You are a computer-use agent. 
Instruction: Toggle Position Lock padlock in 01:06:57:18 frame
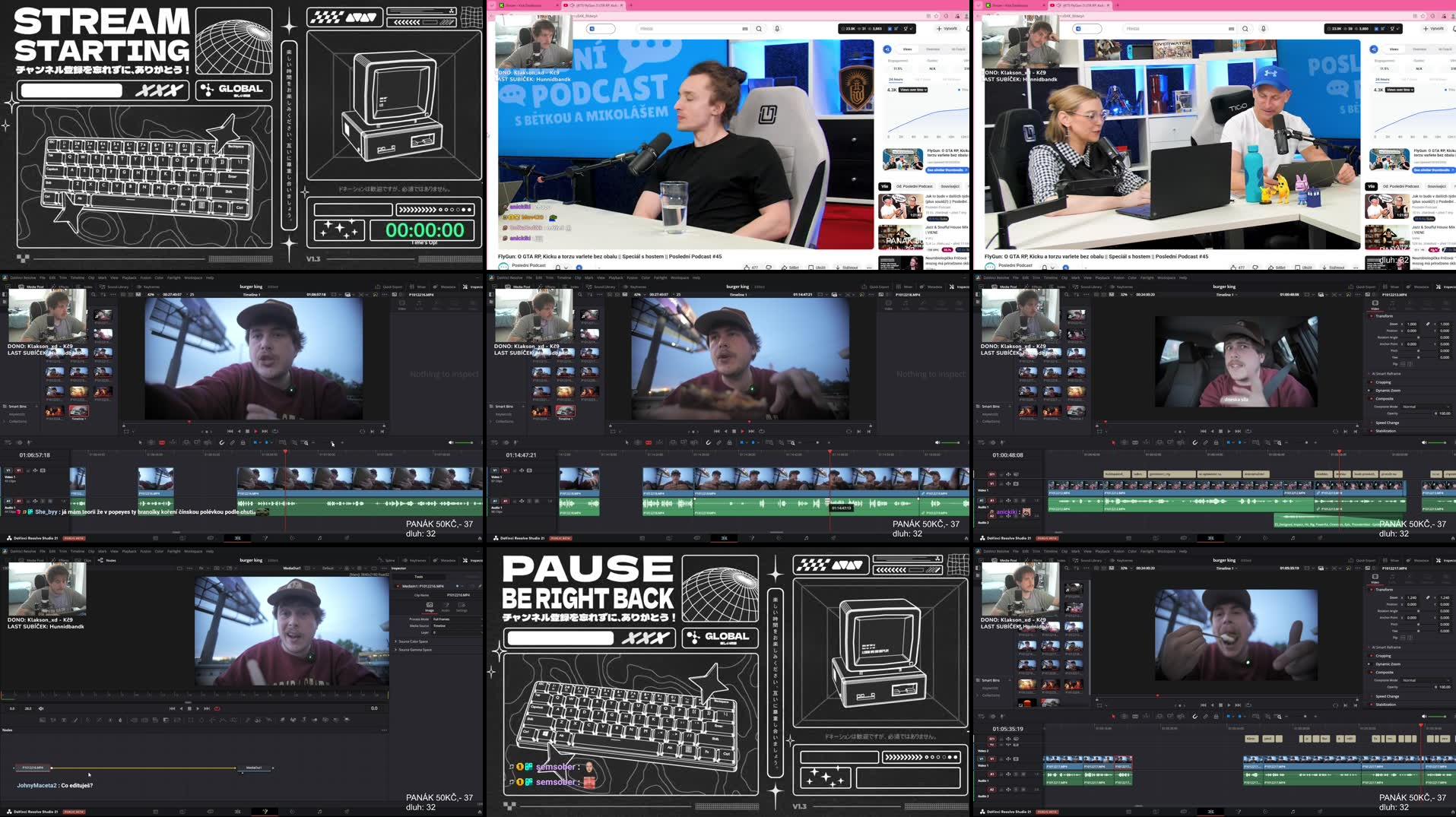point(243,442)
